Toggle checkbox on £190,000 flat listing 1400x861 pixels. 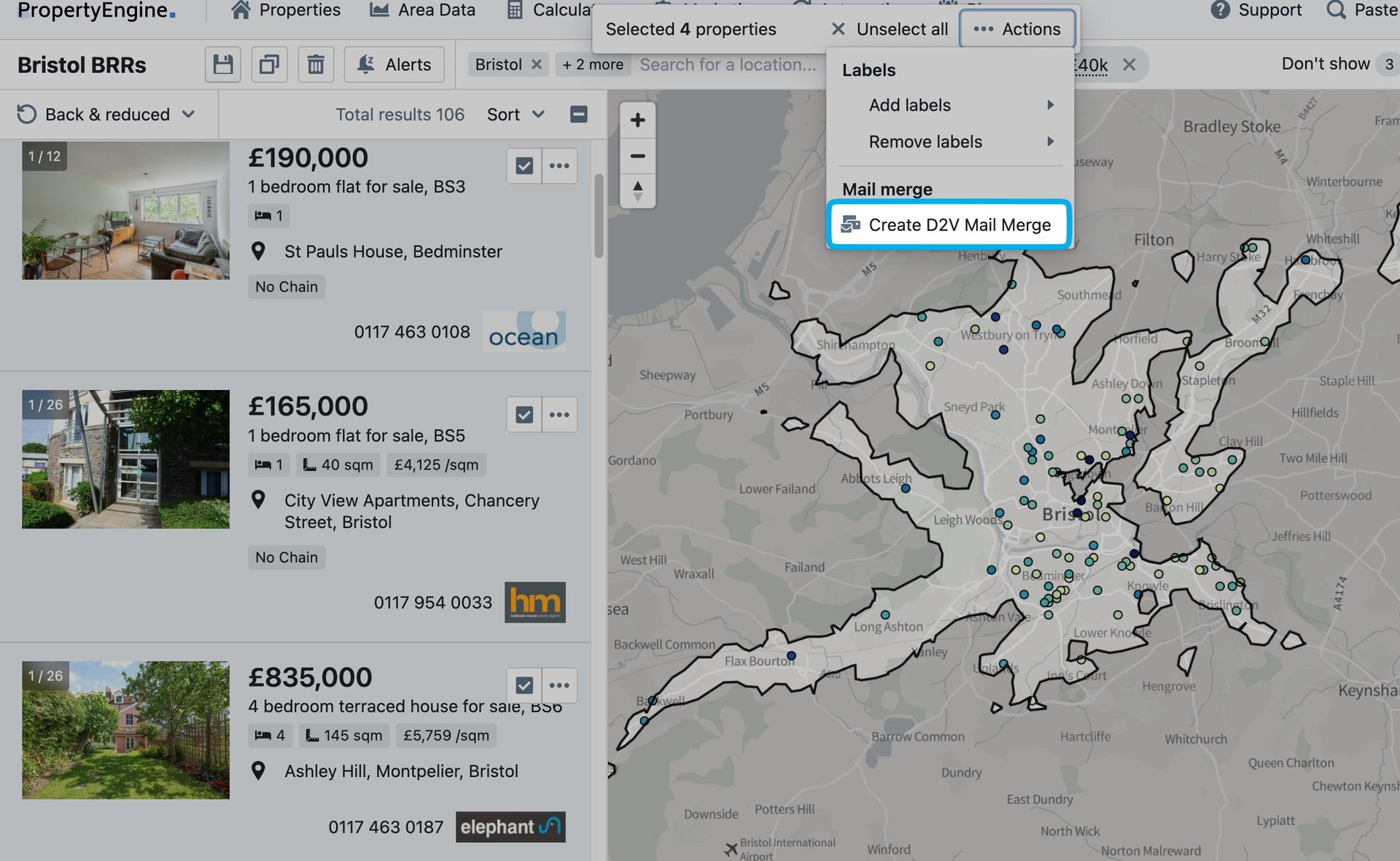(x=523, y=165)
